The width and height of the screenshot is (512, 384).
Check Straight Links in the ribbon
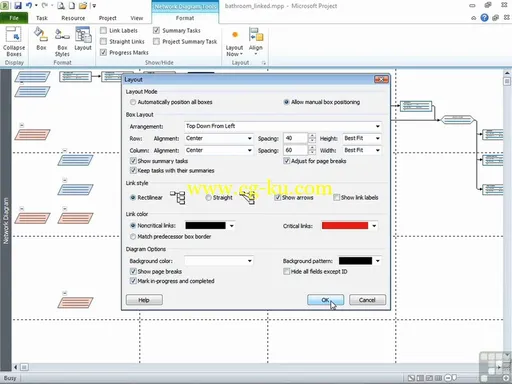click(104, 41)
